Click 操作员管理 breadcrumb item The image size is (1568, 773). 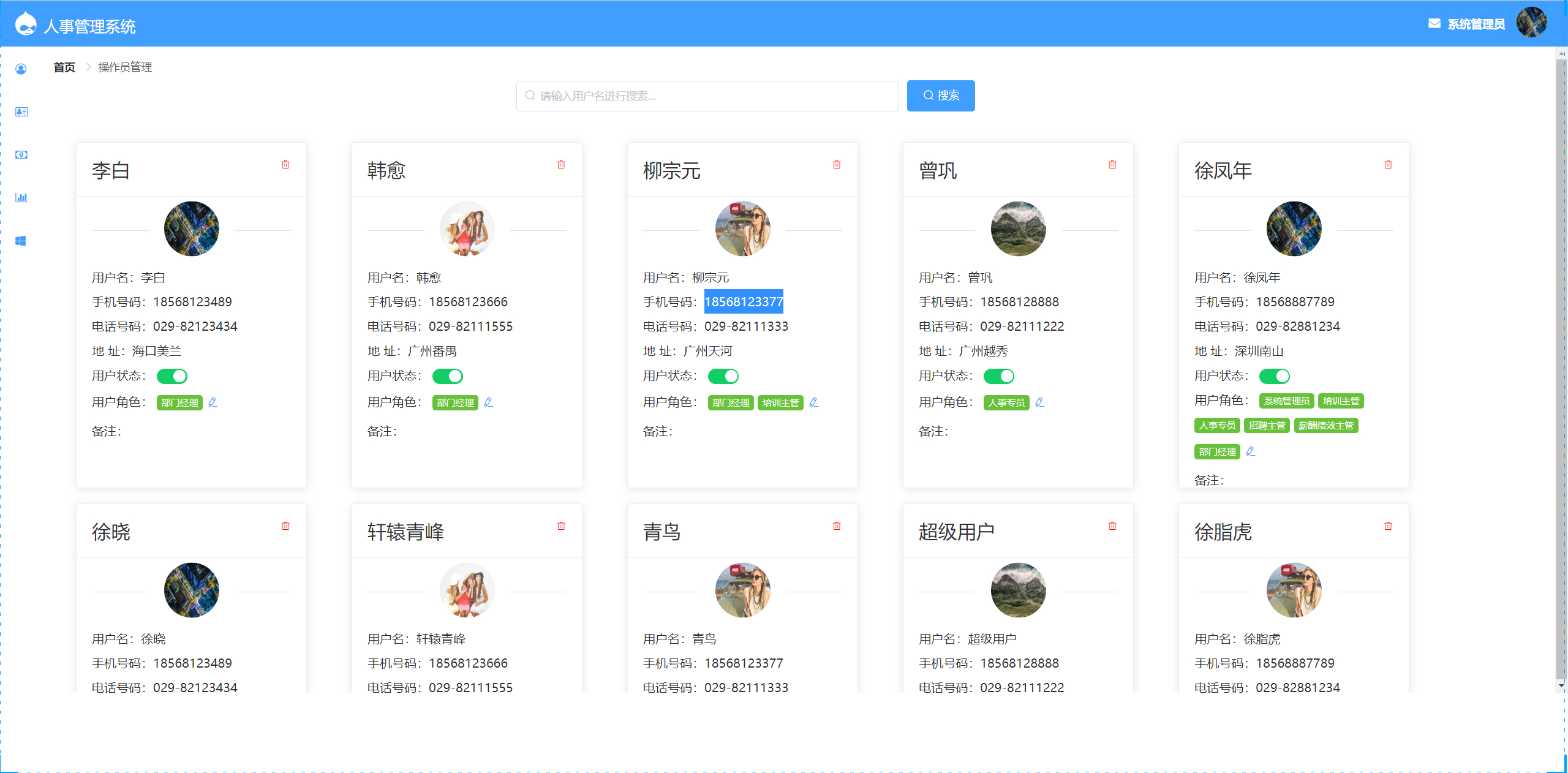point(125,67)
